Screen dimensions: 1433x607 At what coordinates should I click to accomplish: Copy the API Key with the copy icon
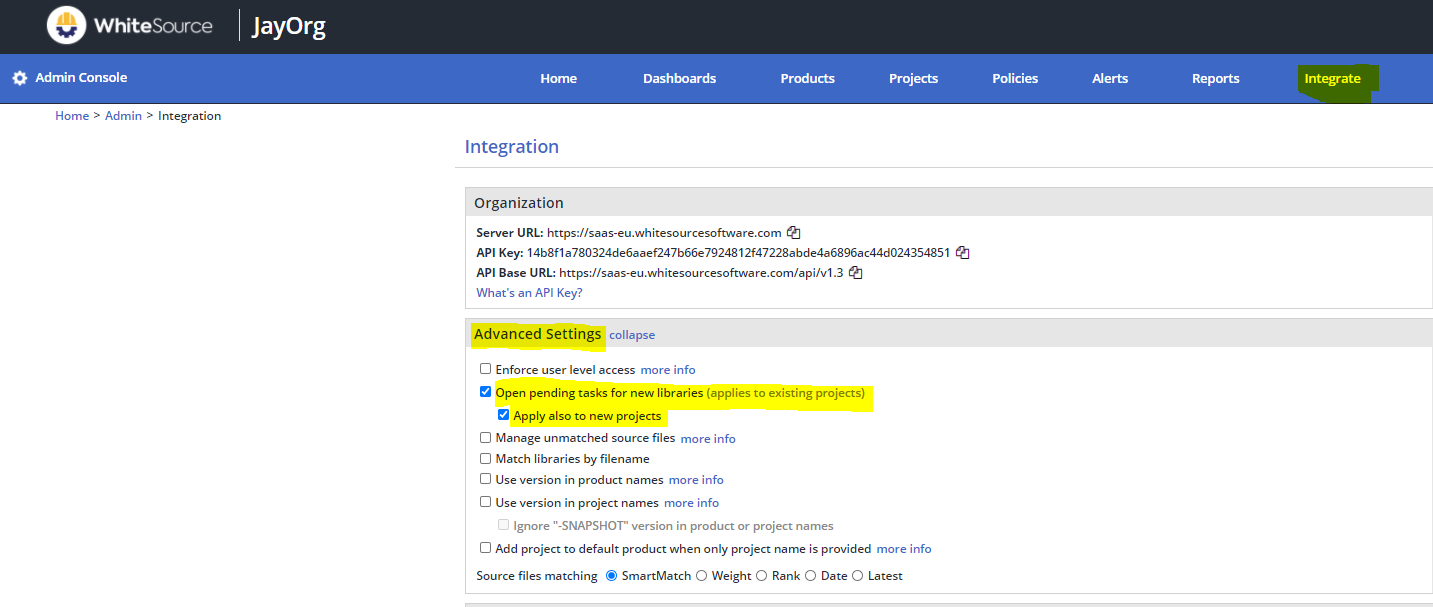[x=961, y=252]
